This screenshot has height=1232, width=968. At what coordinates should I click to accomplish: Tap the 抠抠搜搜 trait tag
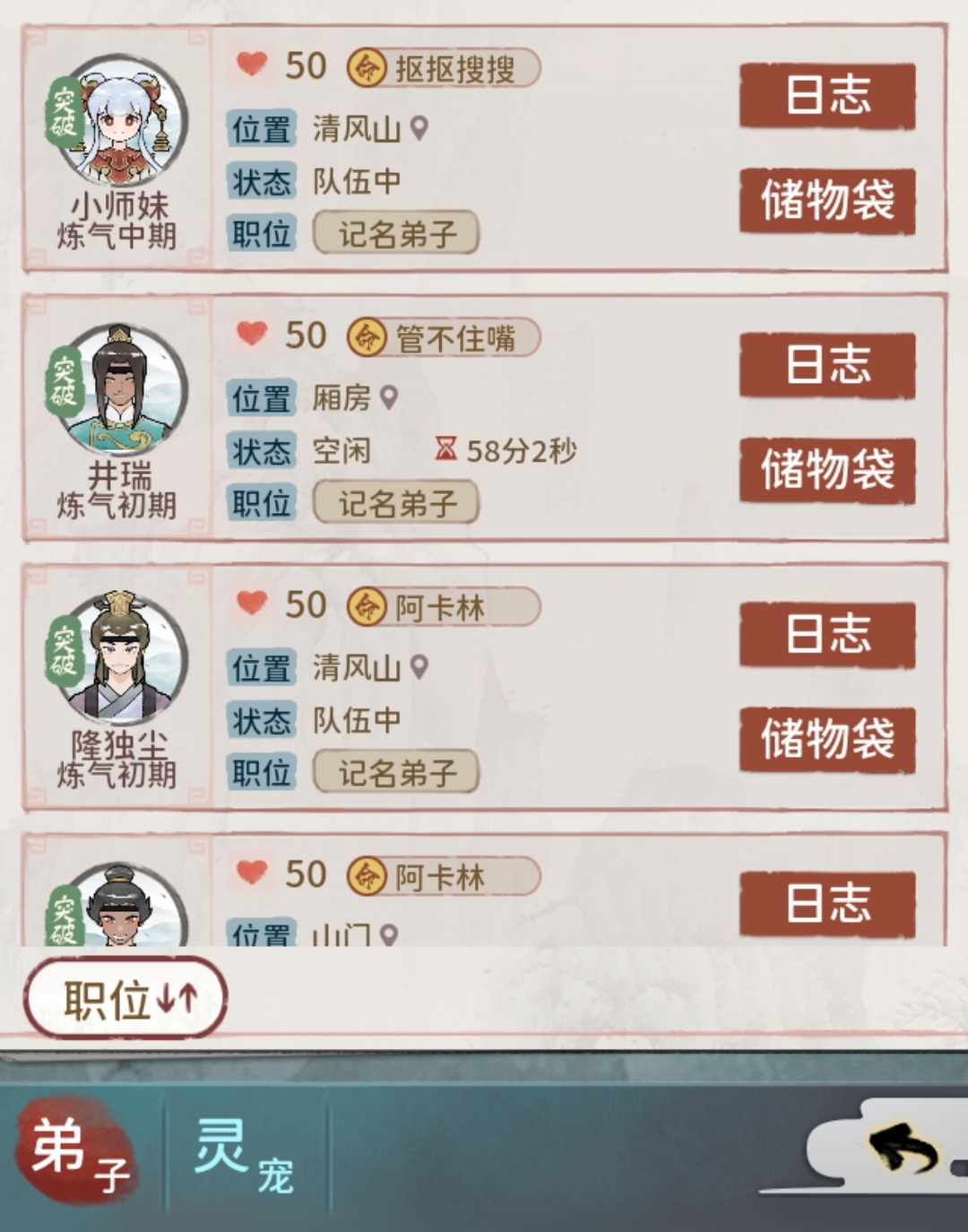point(444,68)
